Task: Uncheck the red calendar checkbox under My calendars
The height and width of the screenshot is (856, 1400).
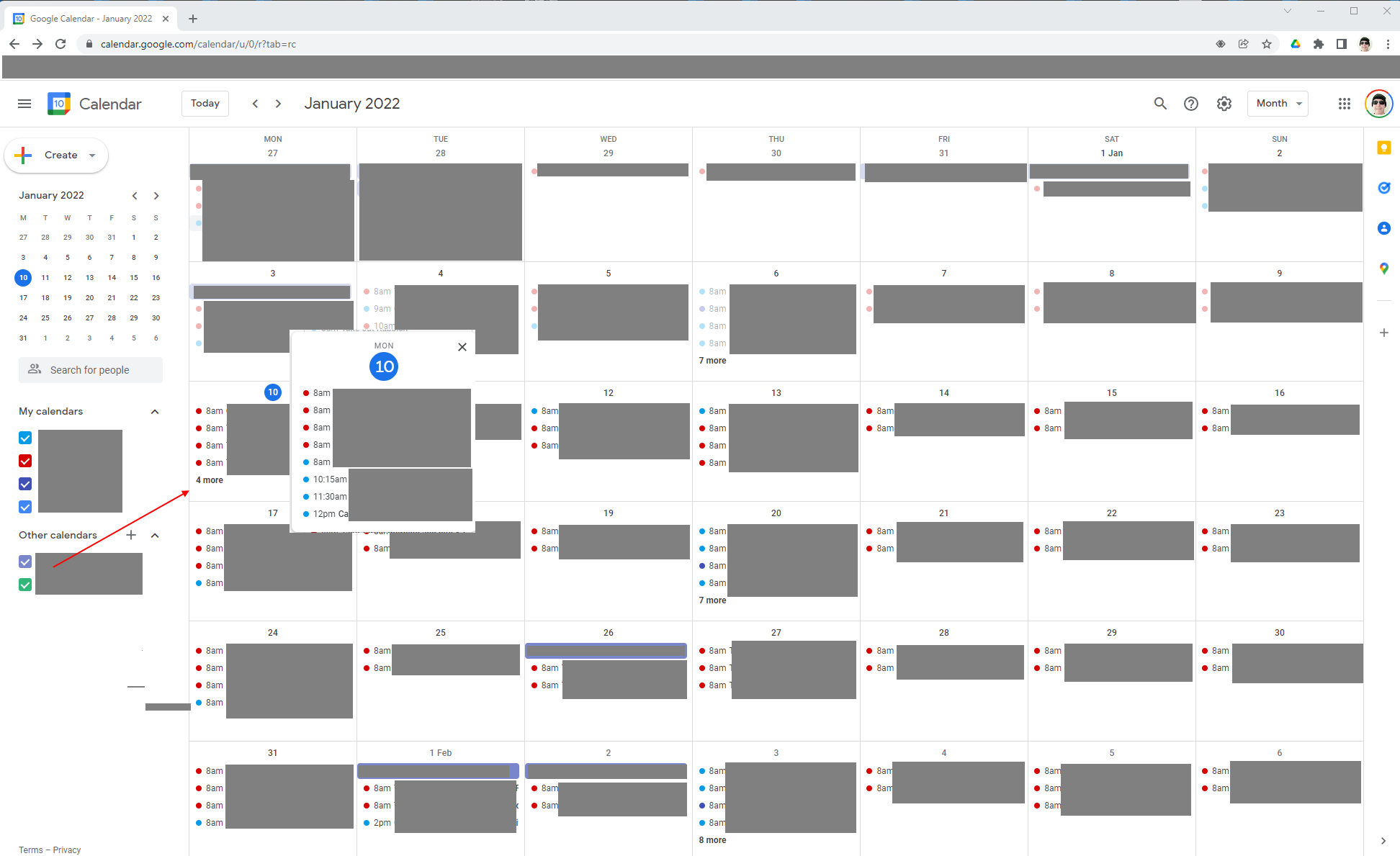Action: click(25, 461)
